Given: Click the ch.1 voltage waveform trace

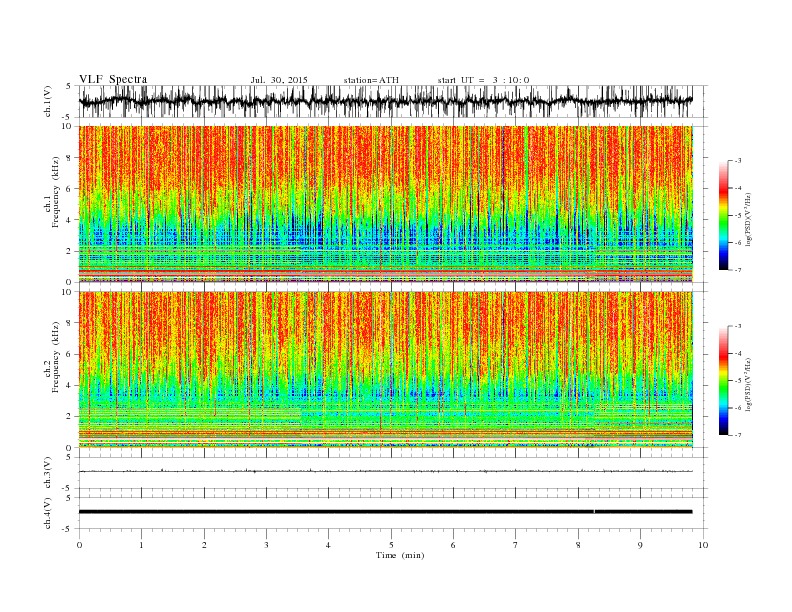Looking at the screenshot, I should 386,101.
